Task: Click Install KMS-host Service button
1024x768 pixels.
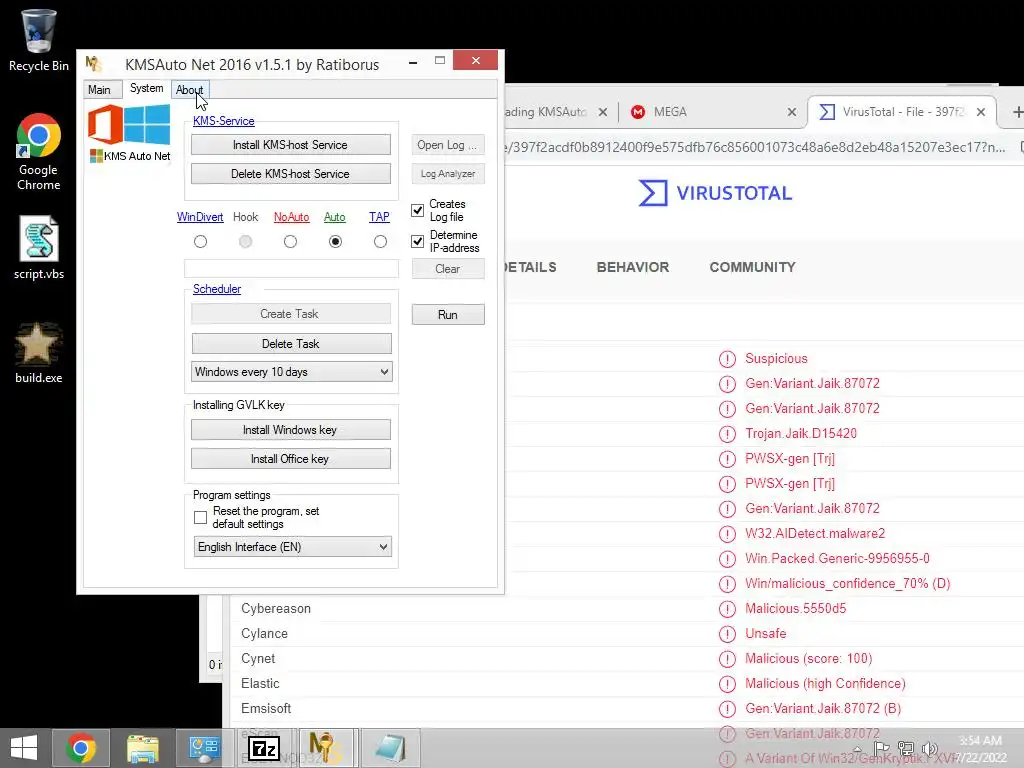Action: pos(291,145)
